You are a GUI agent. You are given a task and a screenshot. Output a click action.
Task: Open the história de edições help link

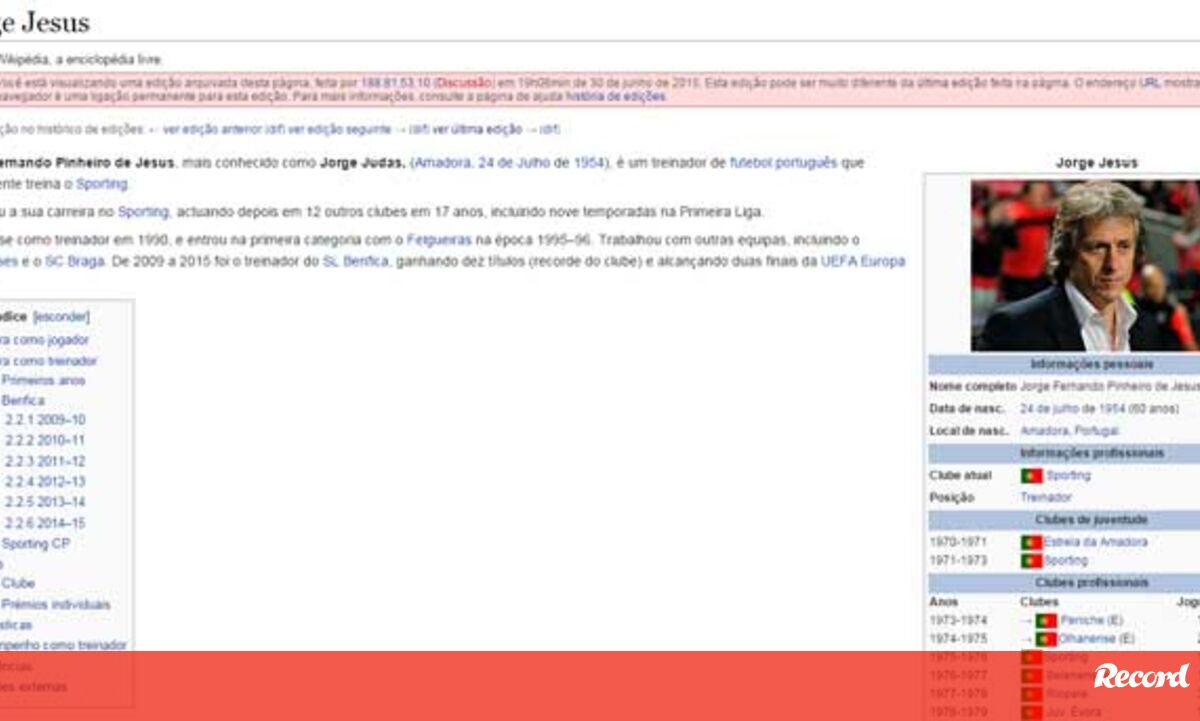tap(615, 97)
